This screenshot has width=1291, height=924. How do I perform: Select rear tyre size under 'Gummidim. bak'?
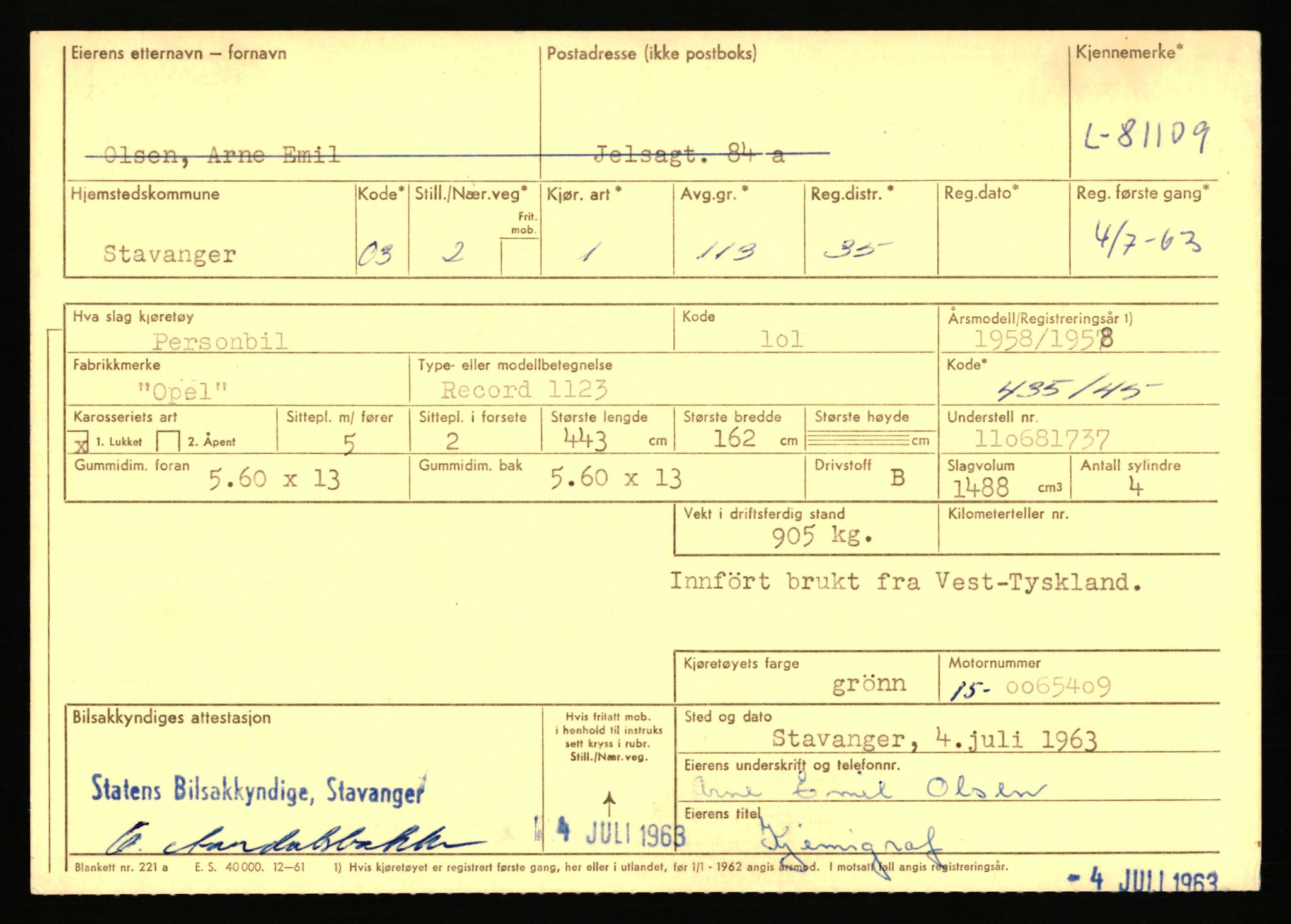616,478
